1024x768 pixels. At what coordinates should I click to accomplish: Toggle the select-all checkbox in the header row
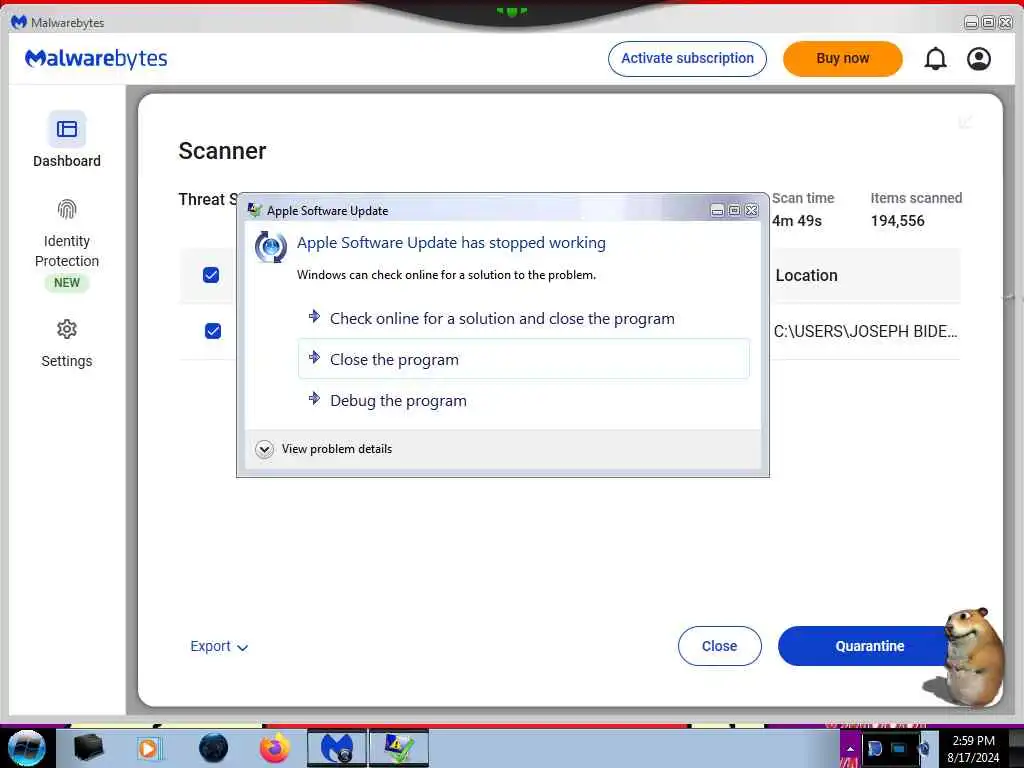point(211,275)
